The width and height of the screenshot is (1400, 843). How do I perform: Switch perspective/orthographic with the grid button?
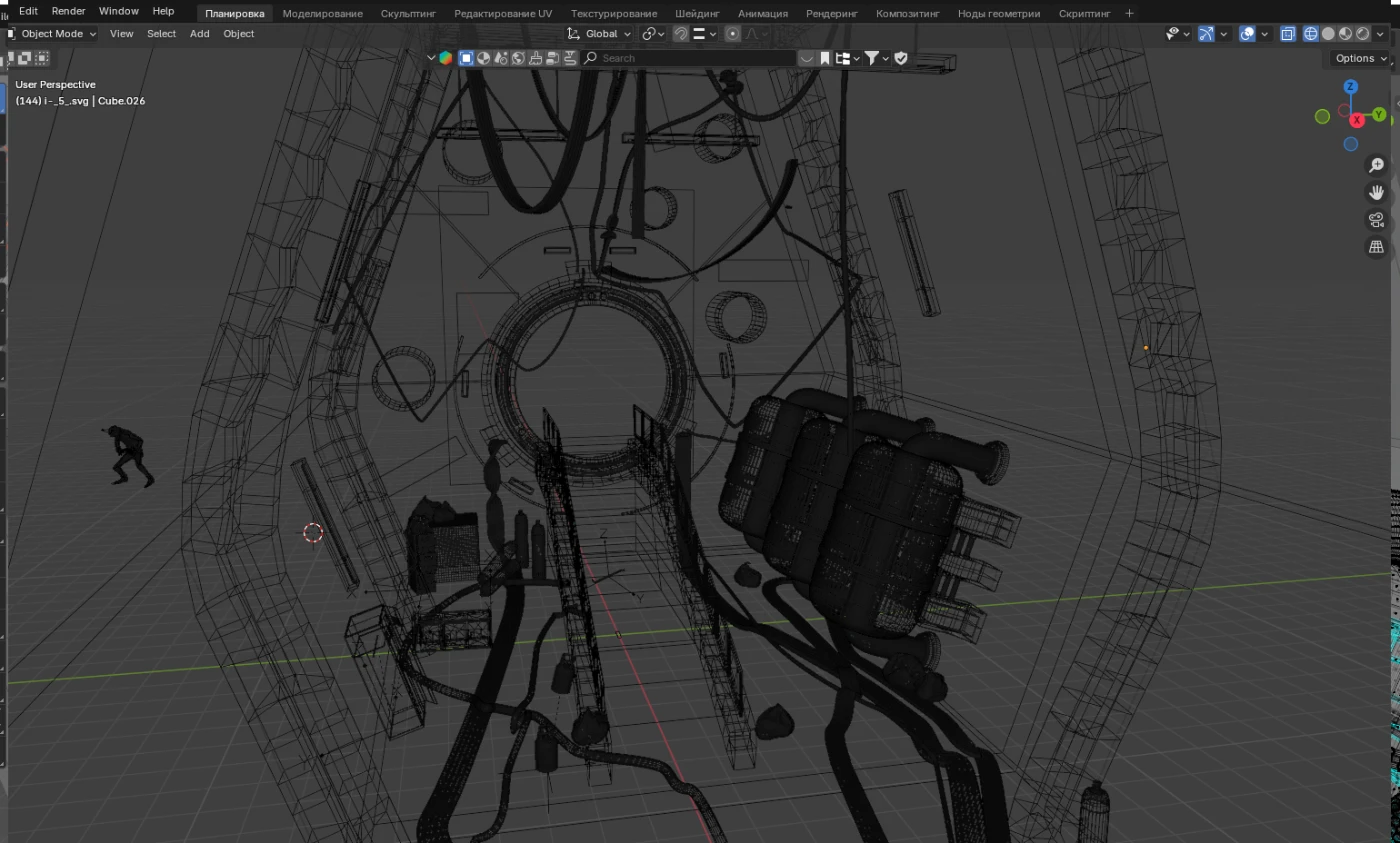[x=1377, y=247]
